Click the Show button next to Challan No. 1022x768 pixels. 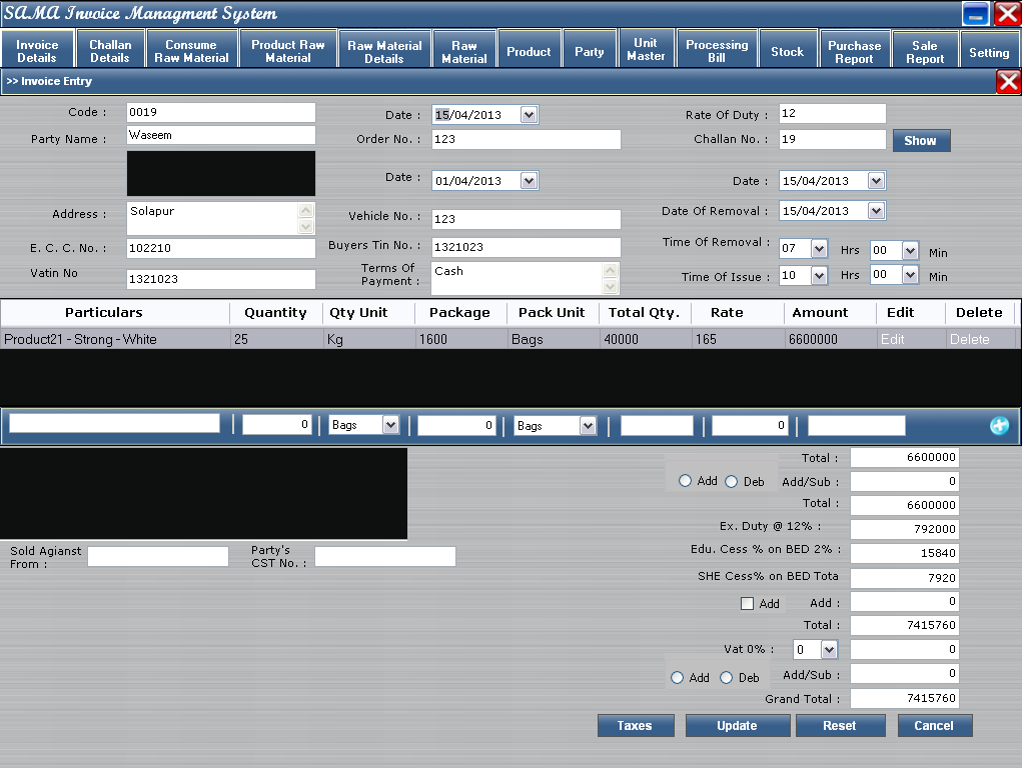pos(920,141)
